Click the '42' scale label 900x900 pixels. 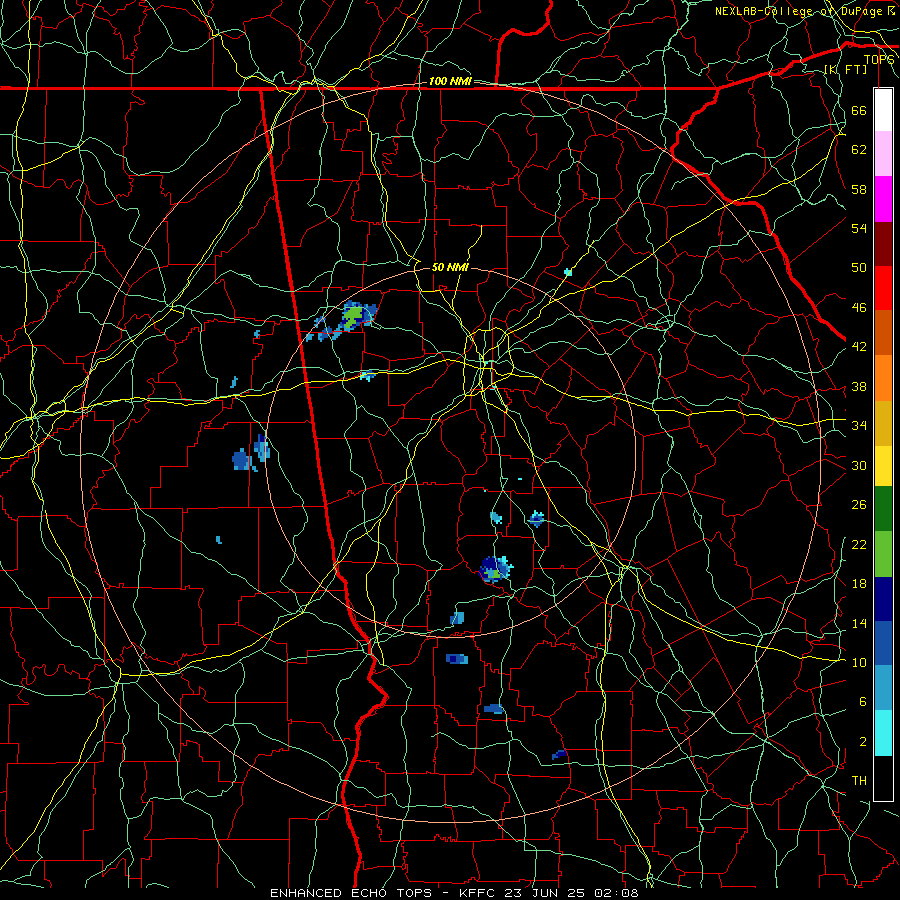(x=859, y=347)
